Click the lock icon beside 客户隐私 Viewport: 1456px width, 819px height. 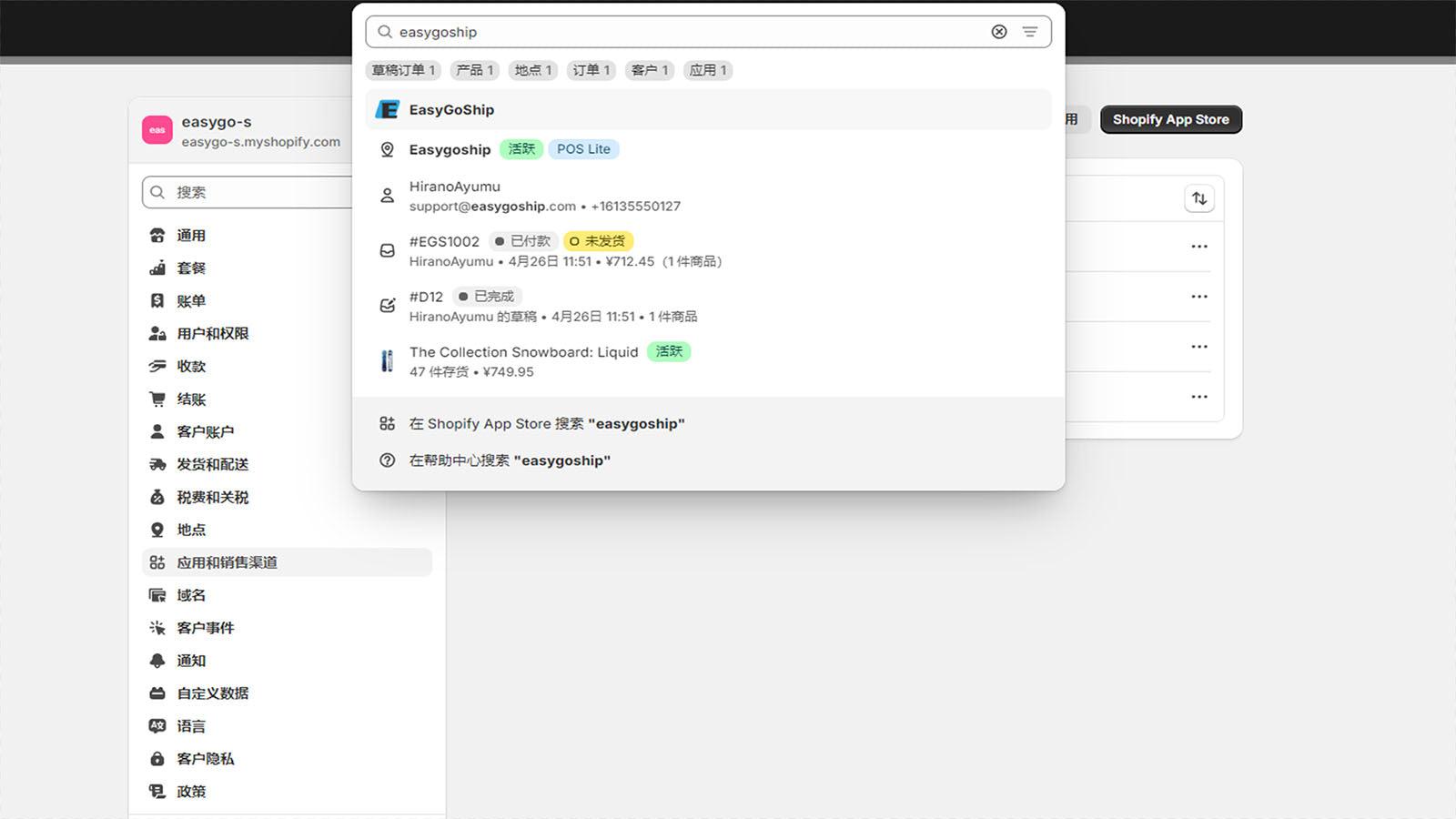click(157, 759)
